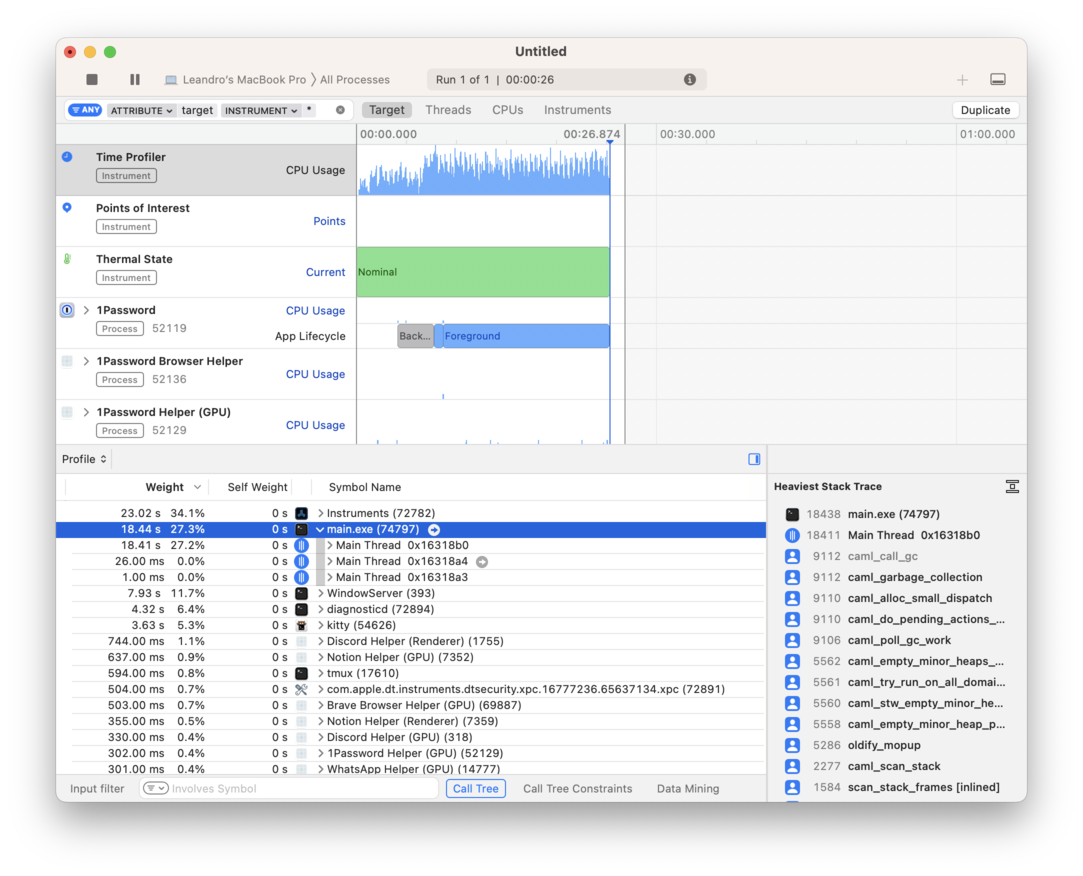The image size is (1083, 876).
Task: Click the Nominal thermal state bar
Action: click(x=483, y=272)
